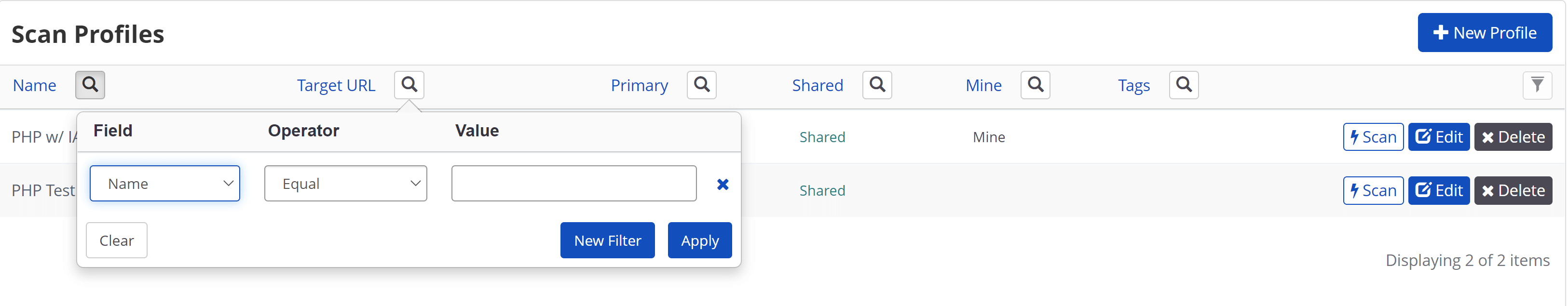Expand the Field dropdown showing Name
Image resolution: width=1568 pixels, height=306 pixels.
[x=165, y=184]
